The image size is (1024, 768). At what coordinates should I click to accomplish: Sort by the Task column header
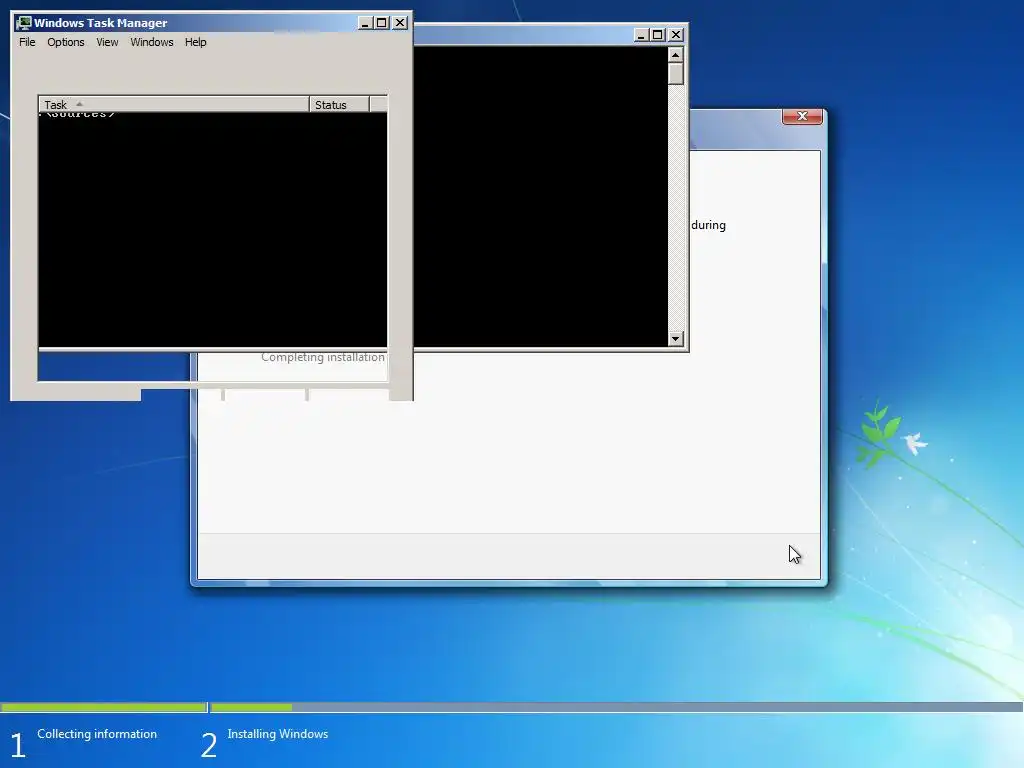[174, 104]
